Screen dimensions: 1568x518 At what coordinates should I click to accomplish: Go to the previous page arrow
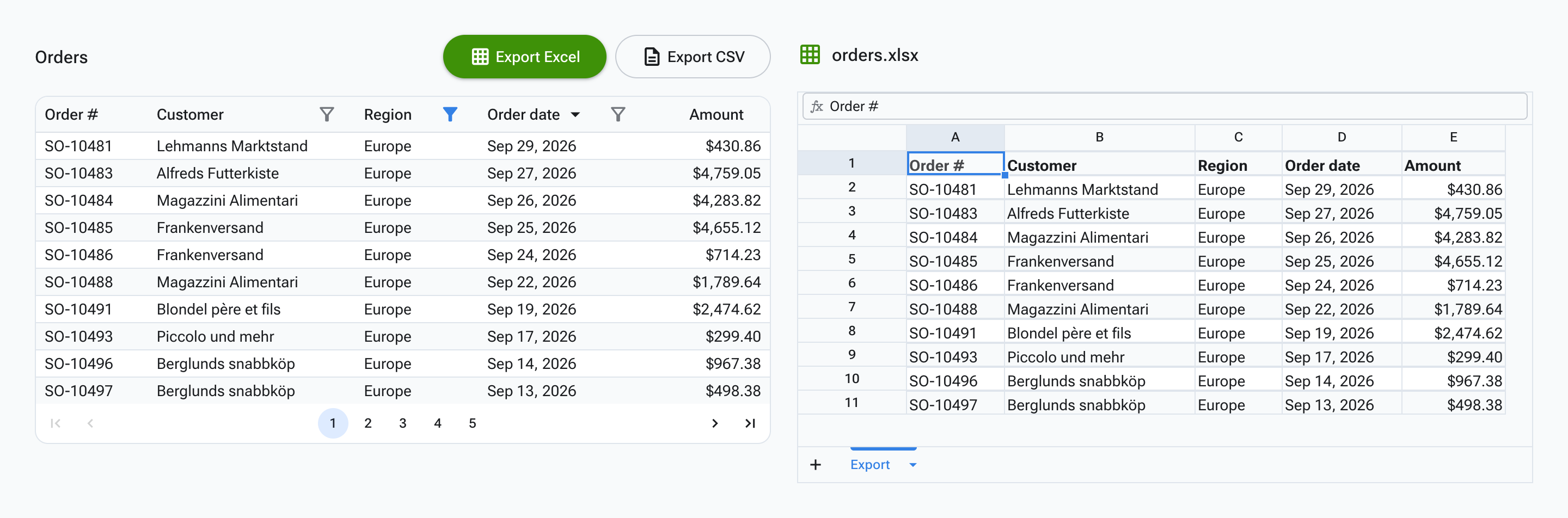click(90, 423)
